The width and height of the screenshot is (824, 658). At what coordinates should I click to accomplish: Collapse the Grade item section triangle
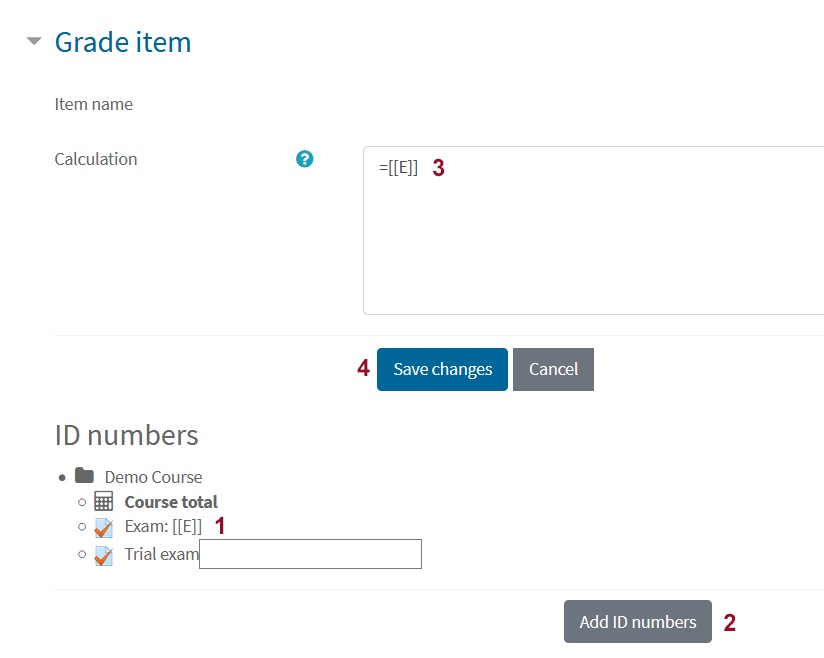pos(34,41)
